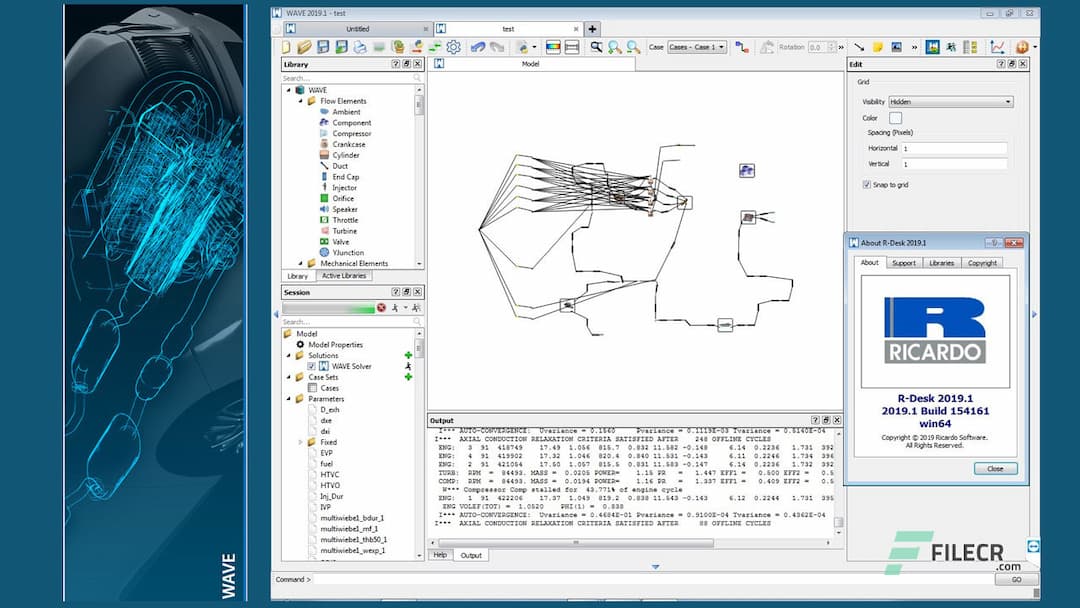Select the Cylinder flow element
1080x608 pixels.
(347, 155)
